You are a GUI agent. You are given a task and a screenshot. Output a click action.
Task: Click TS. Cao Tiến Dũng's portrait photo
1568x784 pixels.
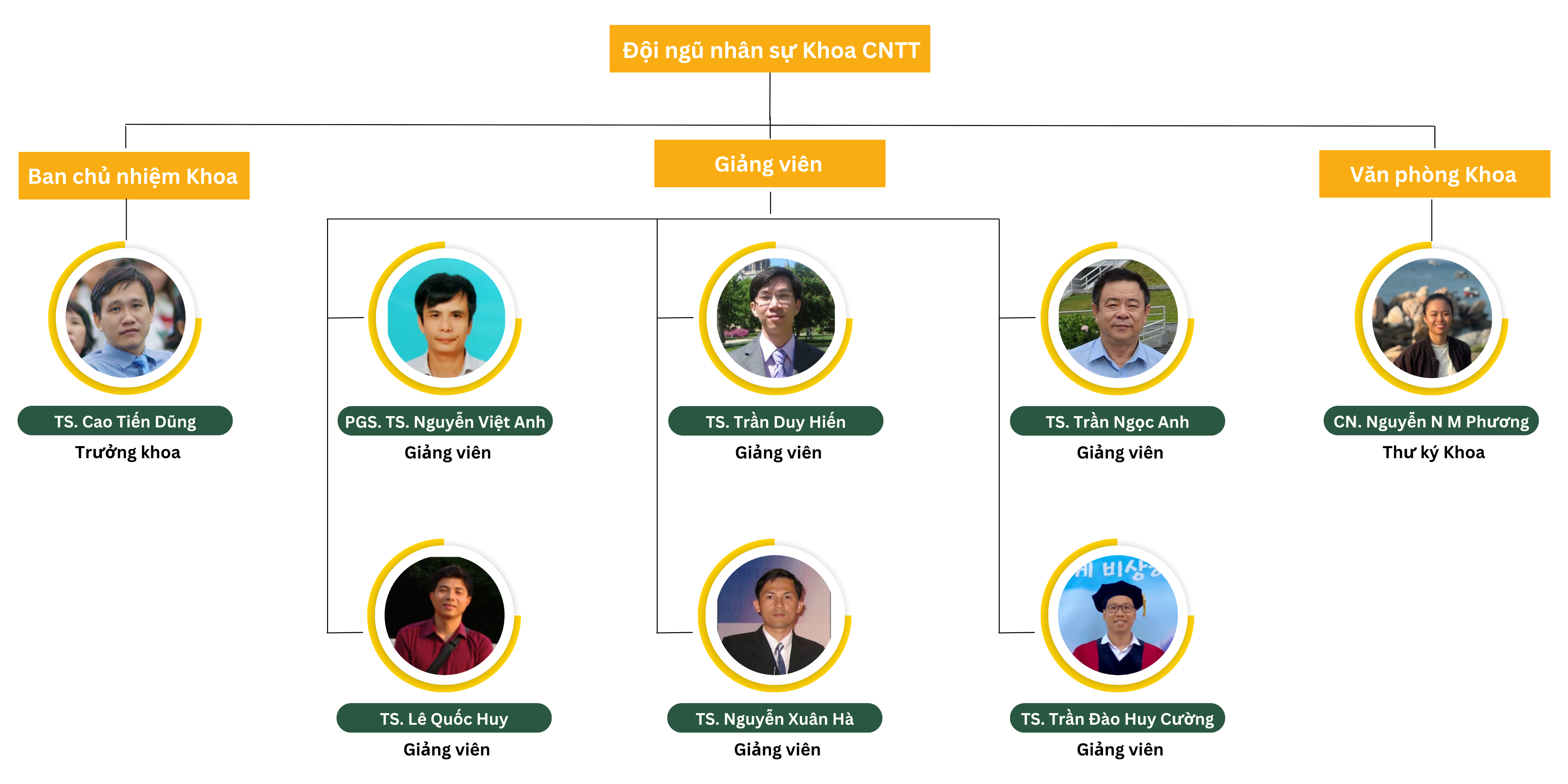point(125,318)
